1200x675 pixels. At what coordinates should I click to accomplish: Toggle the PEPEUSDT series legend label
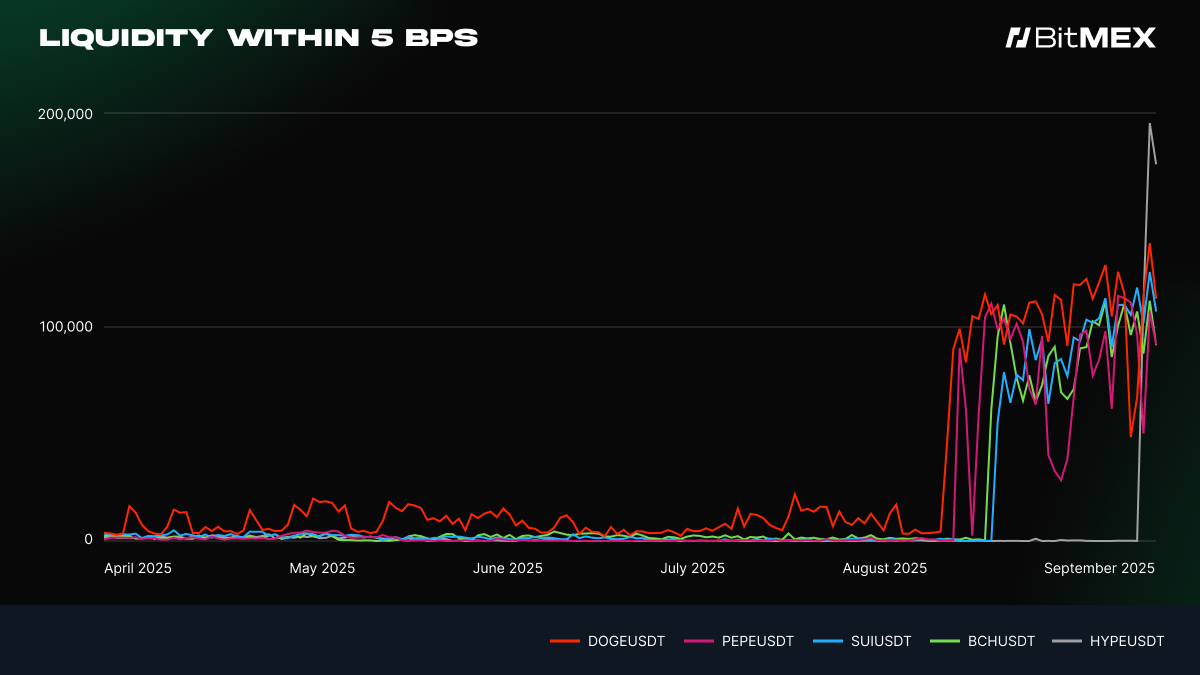[757, 641]
